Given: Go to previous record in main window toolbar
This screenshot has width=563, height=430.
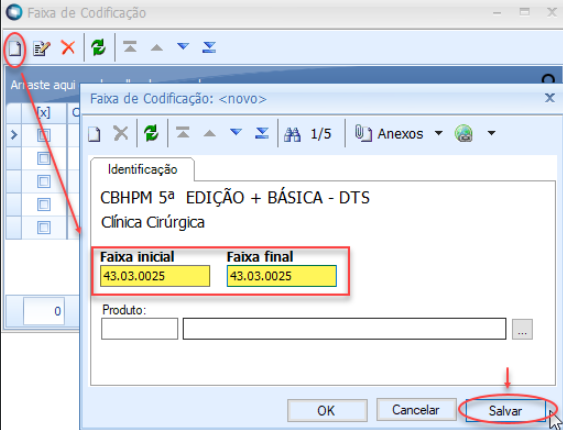Looking at the screenshot, I should point(157,47).
